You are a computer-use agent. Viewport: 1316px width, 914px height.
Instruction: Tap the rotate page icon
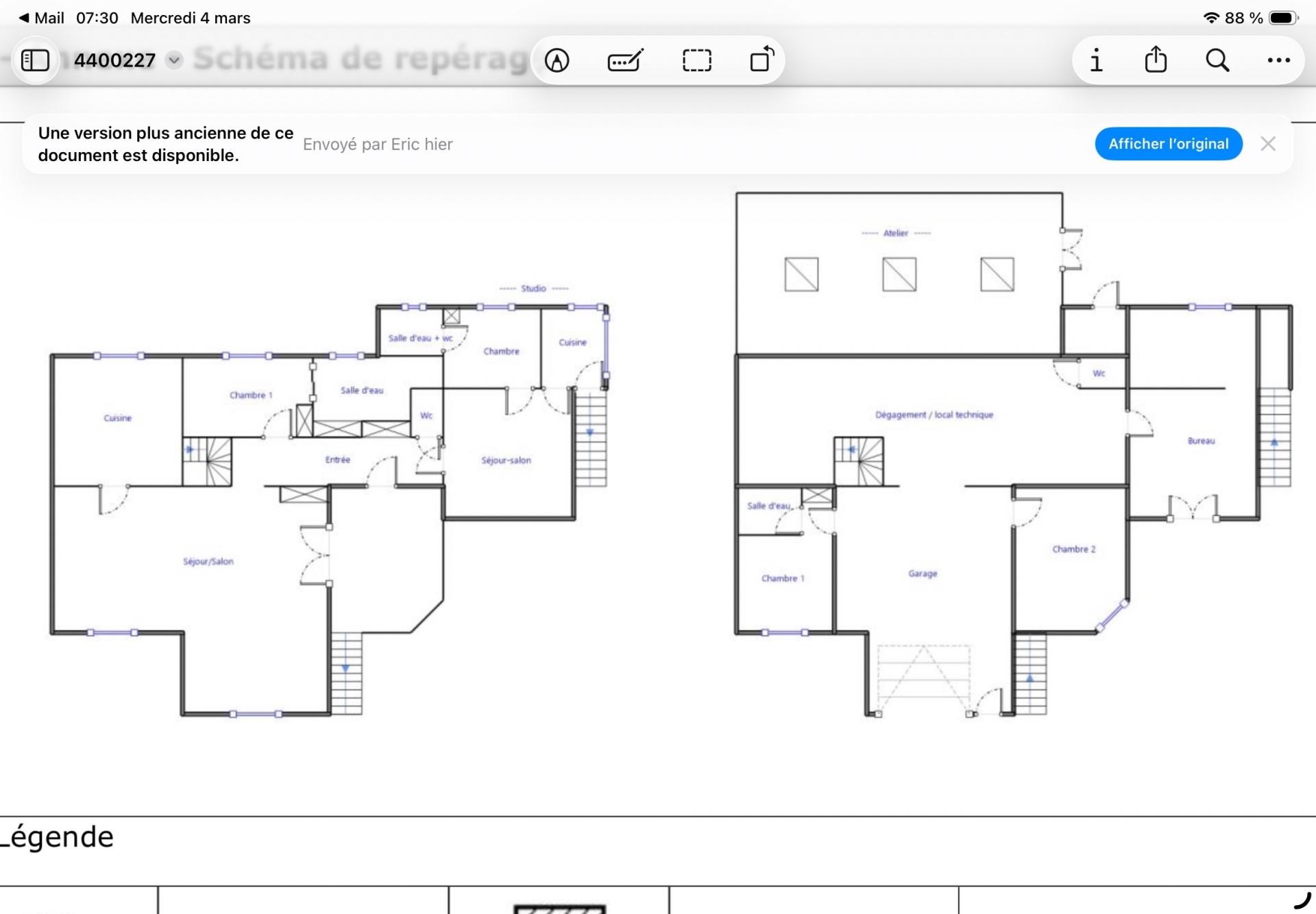tap(761, 60)
